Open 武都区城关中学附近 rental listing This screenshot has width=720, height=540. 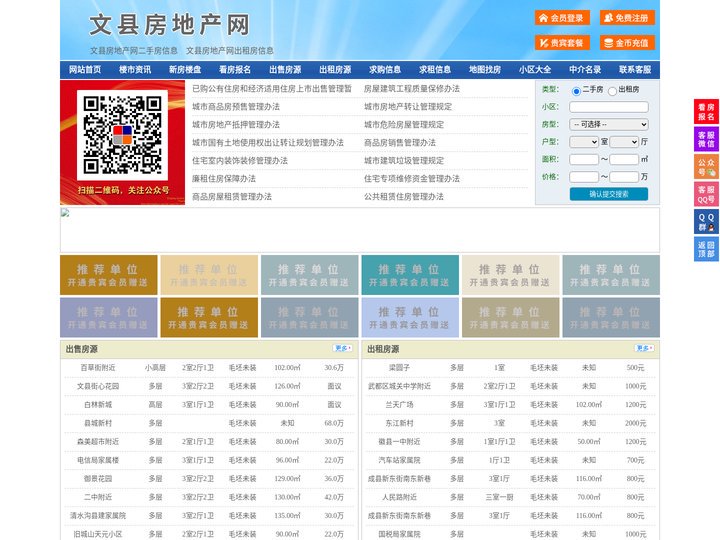tap(399, 386)
